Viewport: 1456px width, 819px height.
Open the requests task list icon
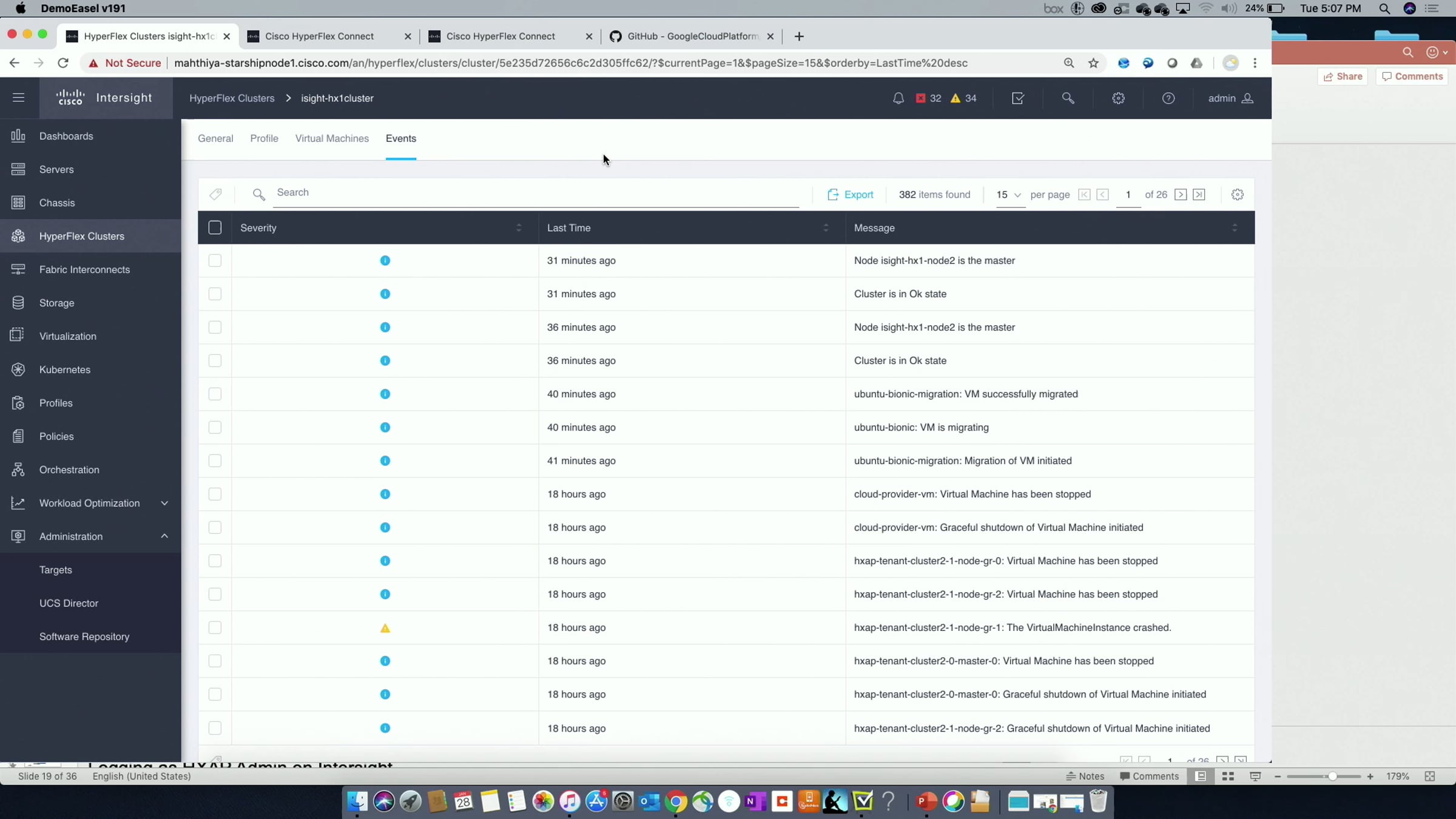pyautogui.click(x=1018, y=98)
